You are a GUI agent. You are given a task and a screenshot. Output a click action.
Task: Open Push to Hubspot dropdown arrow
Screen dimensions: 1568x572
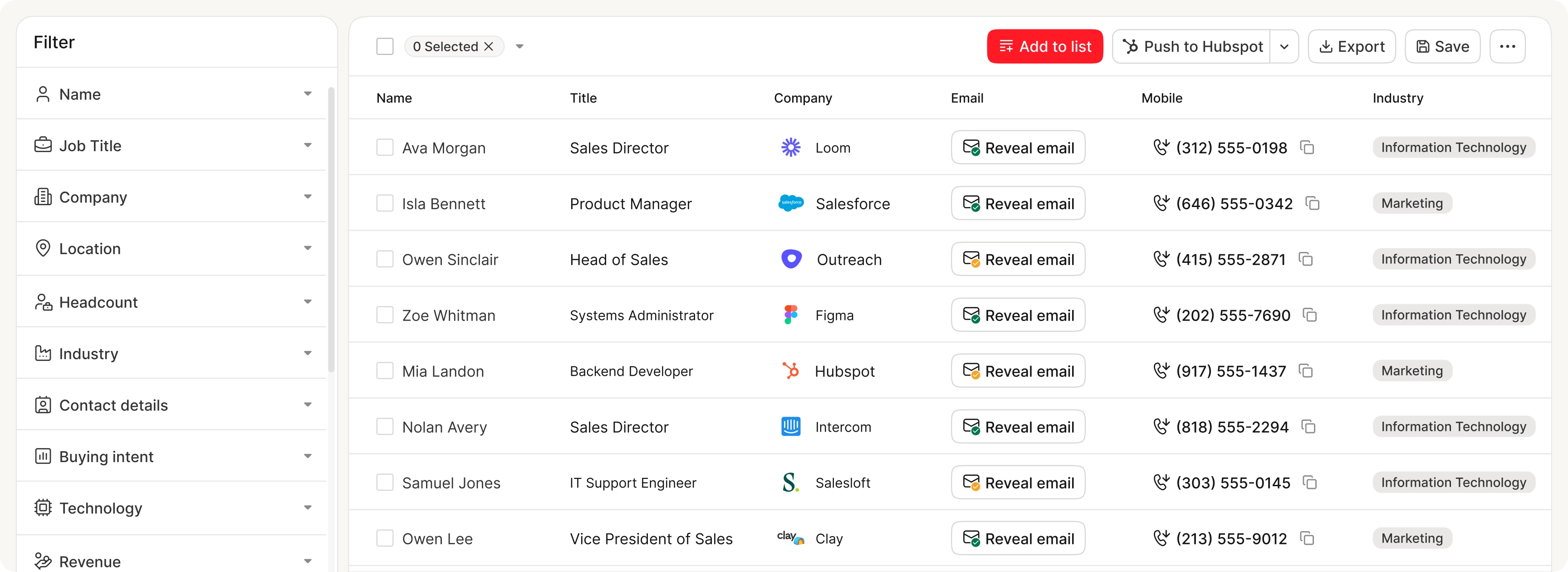click(x=1284, y=46)
